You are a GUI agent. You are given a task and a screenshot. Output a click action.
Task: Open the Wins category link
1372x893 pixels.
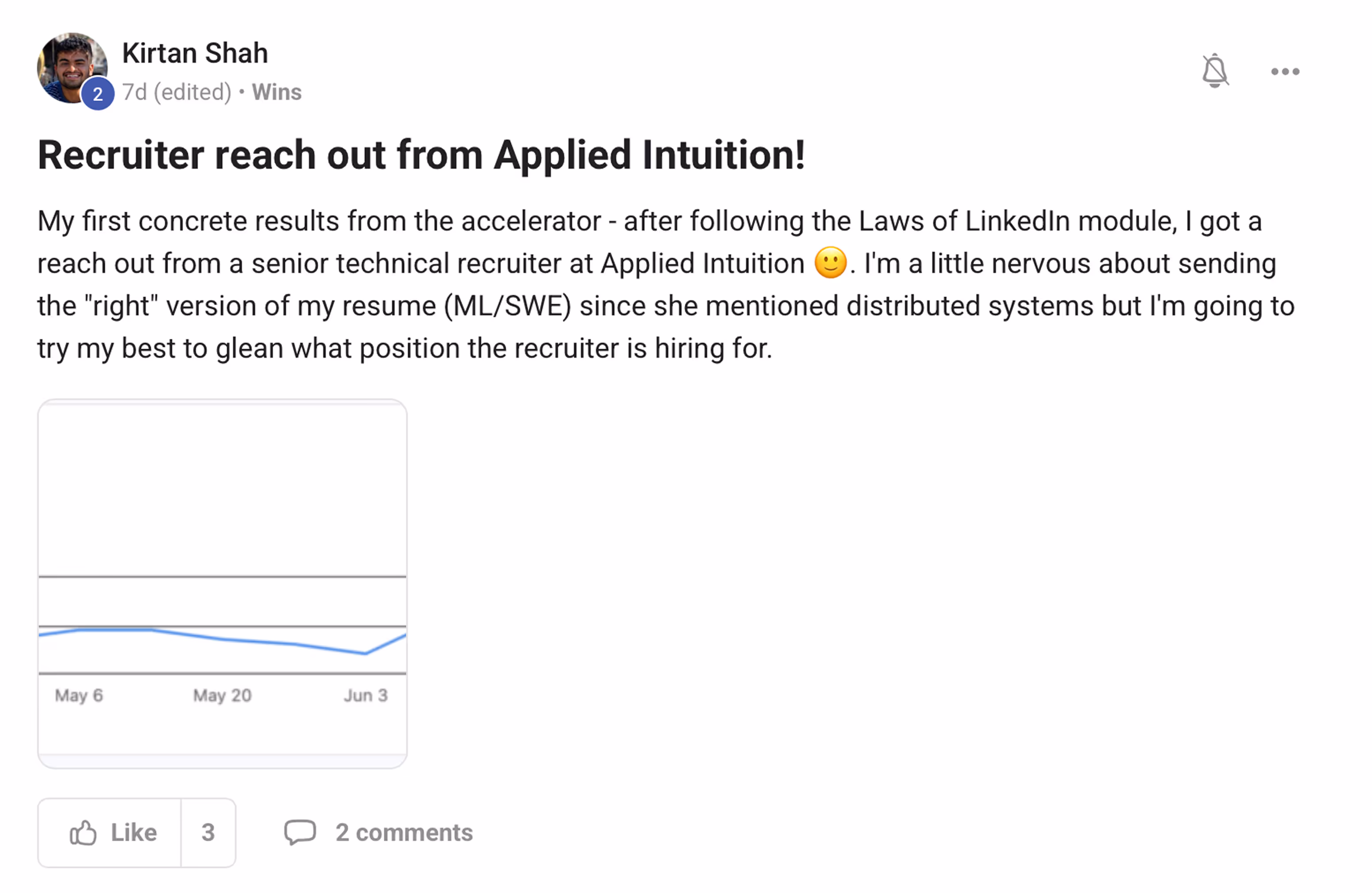[276, 92]
